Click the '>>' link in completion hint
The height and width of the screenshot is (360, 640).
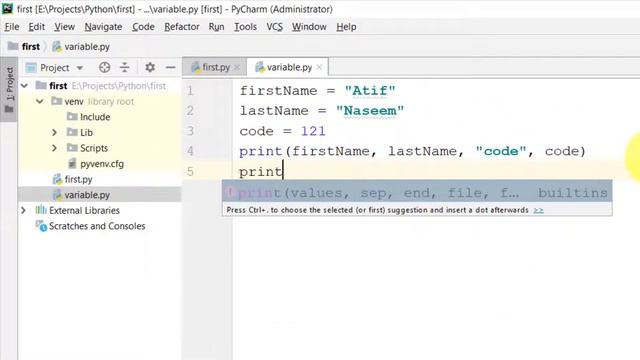pyautogui.click(x=538, y=210)
